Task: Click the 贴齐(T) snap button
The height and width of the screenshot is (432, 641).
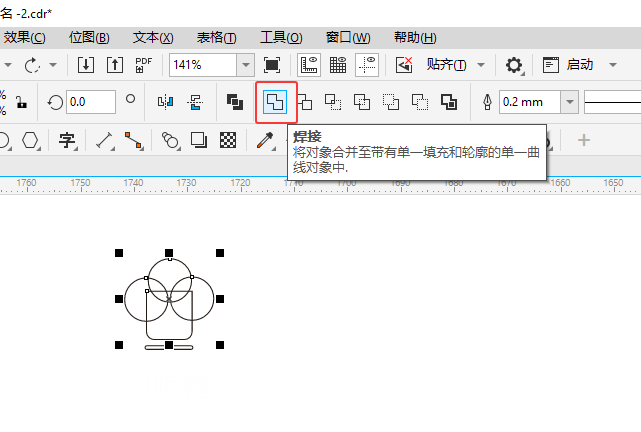Action: click(x=446, y=65)
